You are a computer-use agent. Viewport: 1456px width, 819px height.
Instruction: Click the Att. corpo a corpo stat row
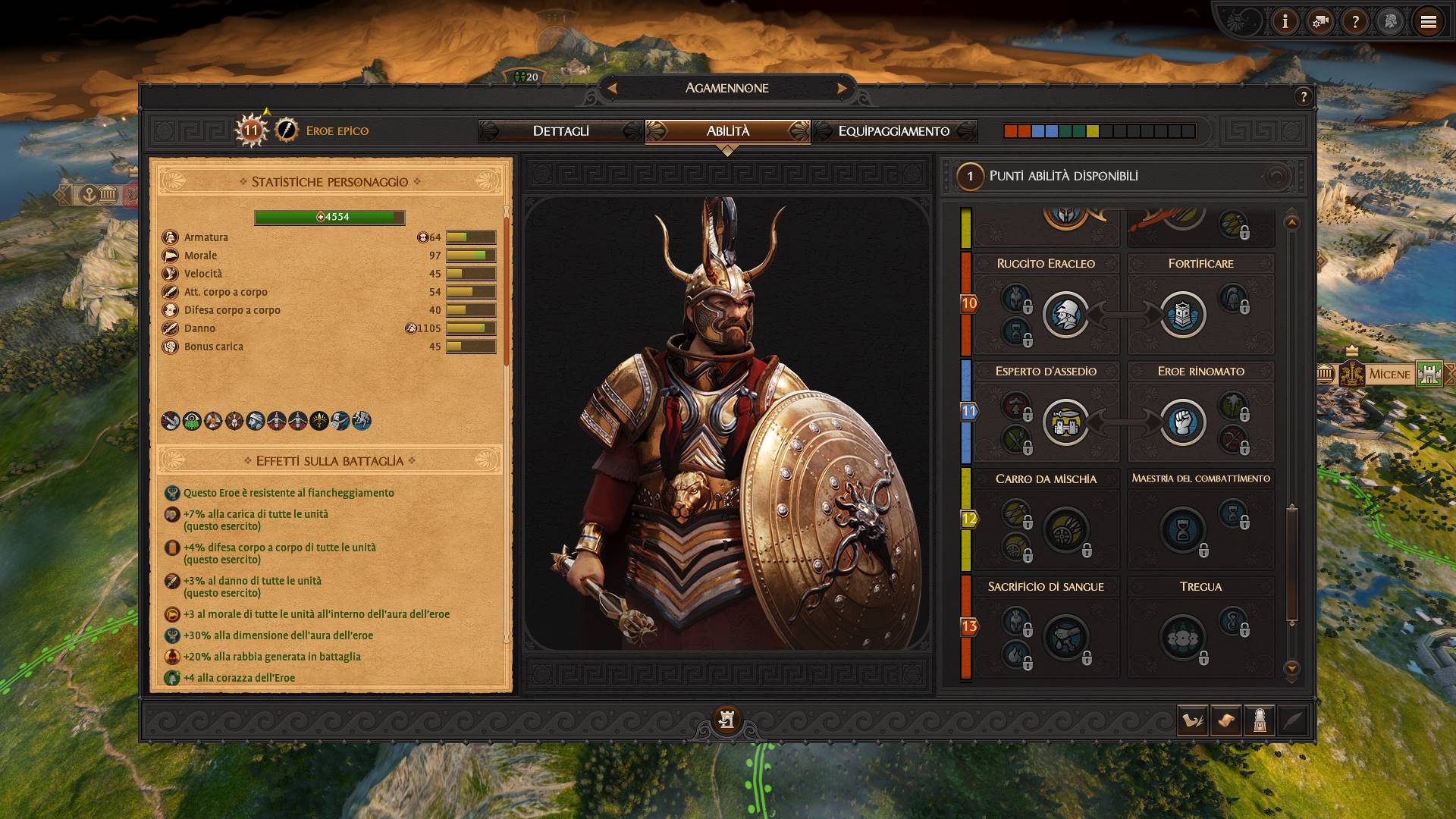click(329, 292)
